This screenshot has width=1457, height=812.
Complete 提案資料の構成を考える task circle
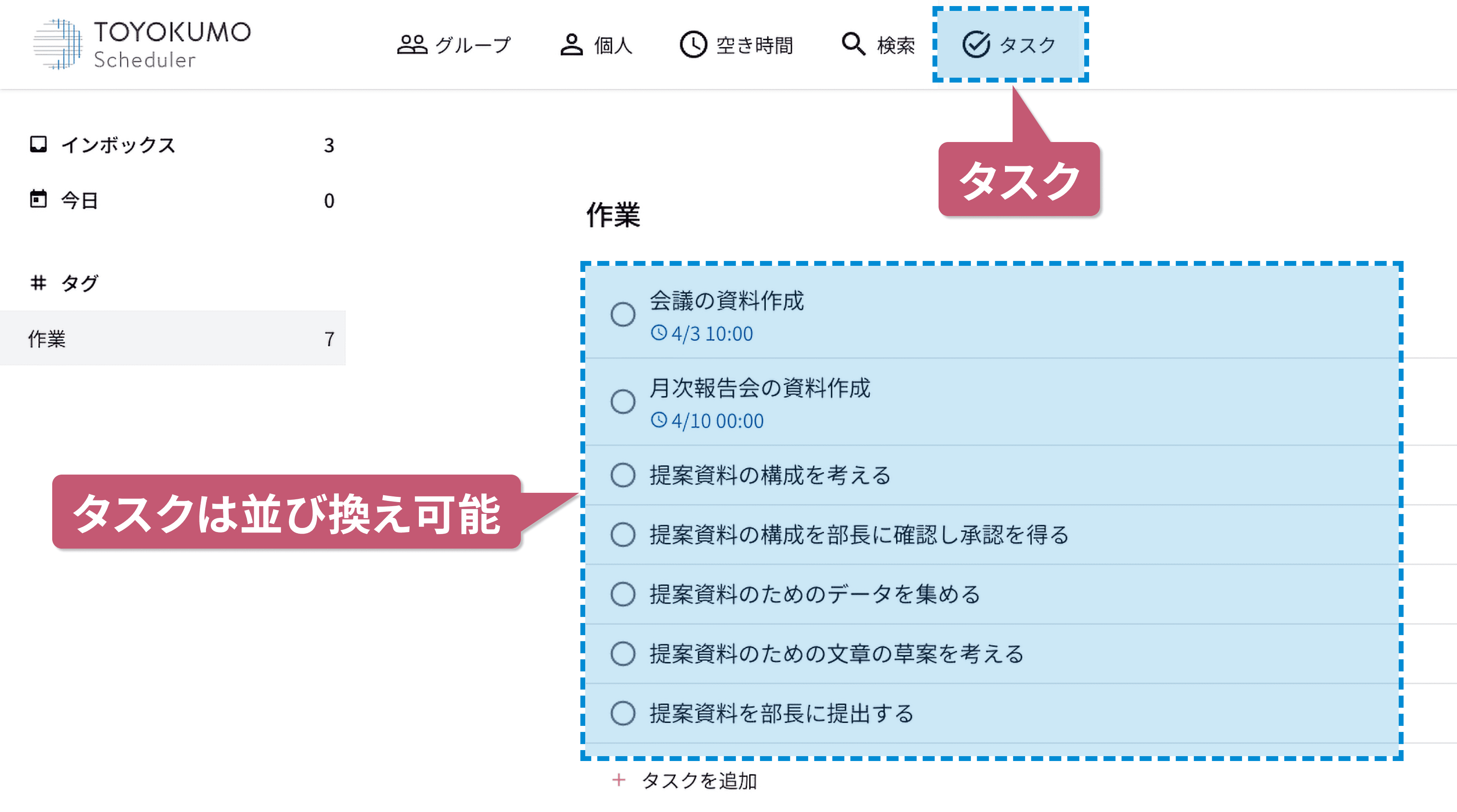[623, 475]
